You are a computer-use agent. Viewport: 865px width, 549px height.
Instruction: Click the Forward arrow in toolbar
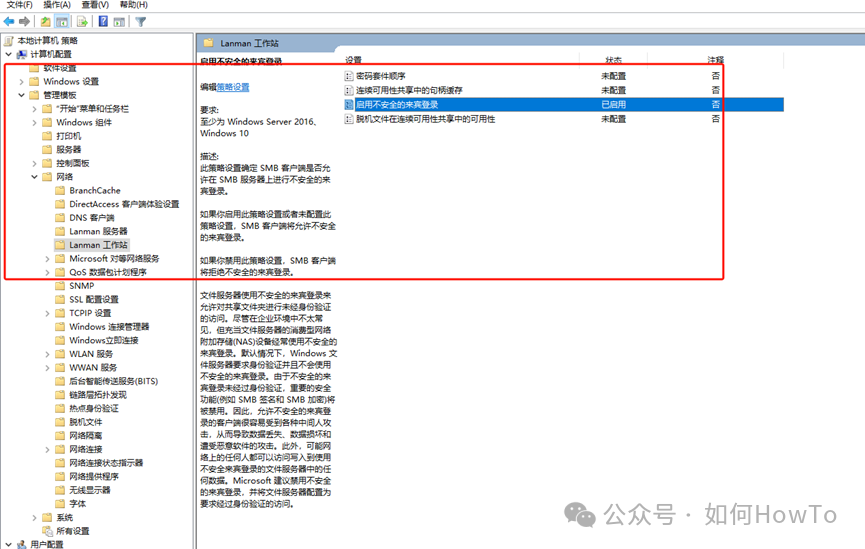point(24,22)
